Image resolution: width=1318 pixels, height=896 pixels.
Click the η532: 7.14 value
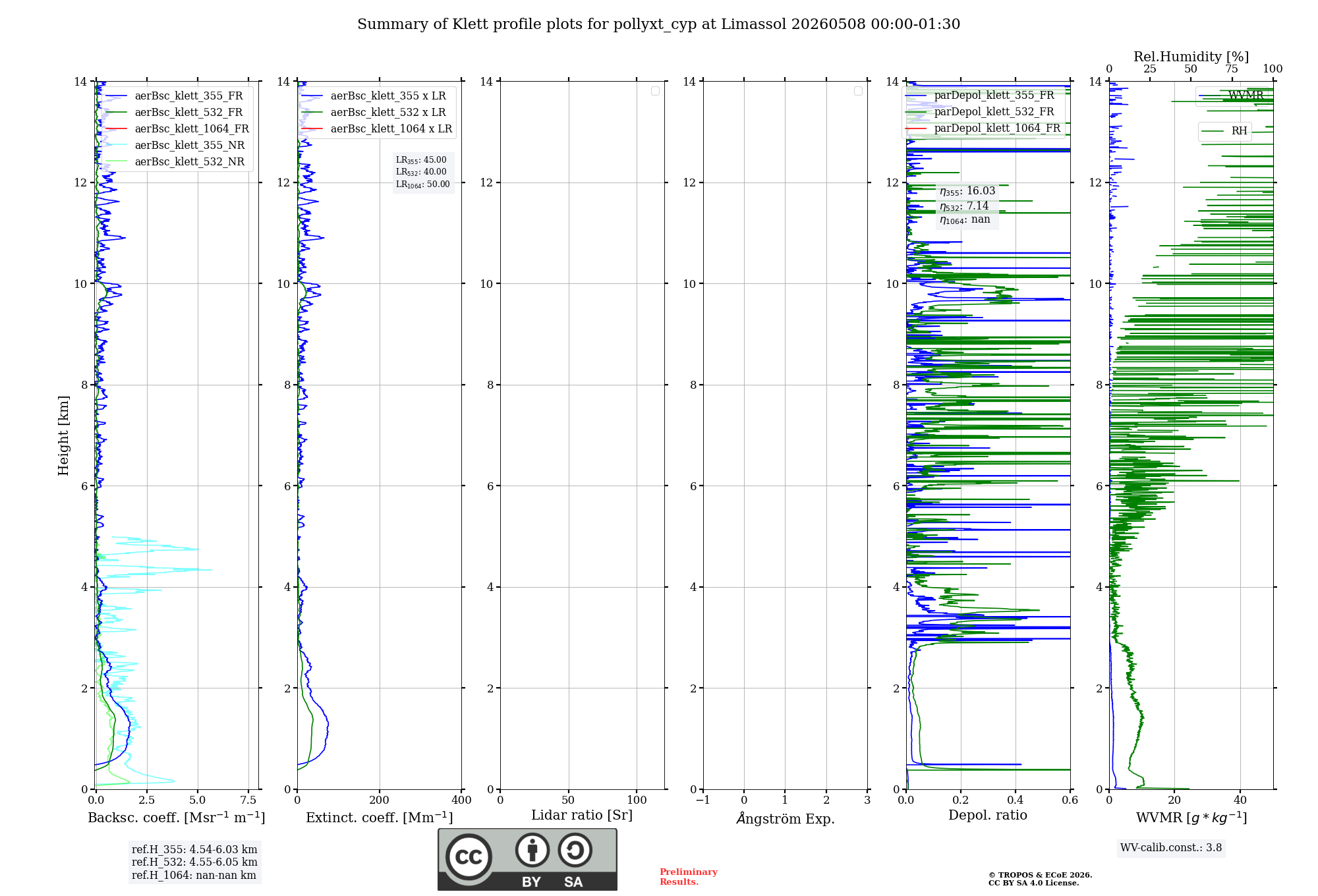[964, 206]
